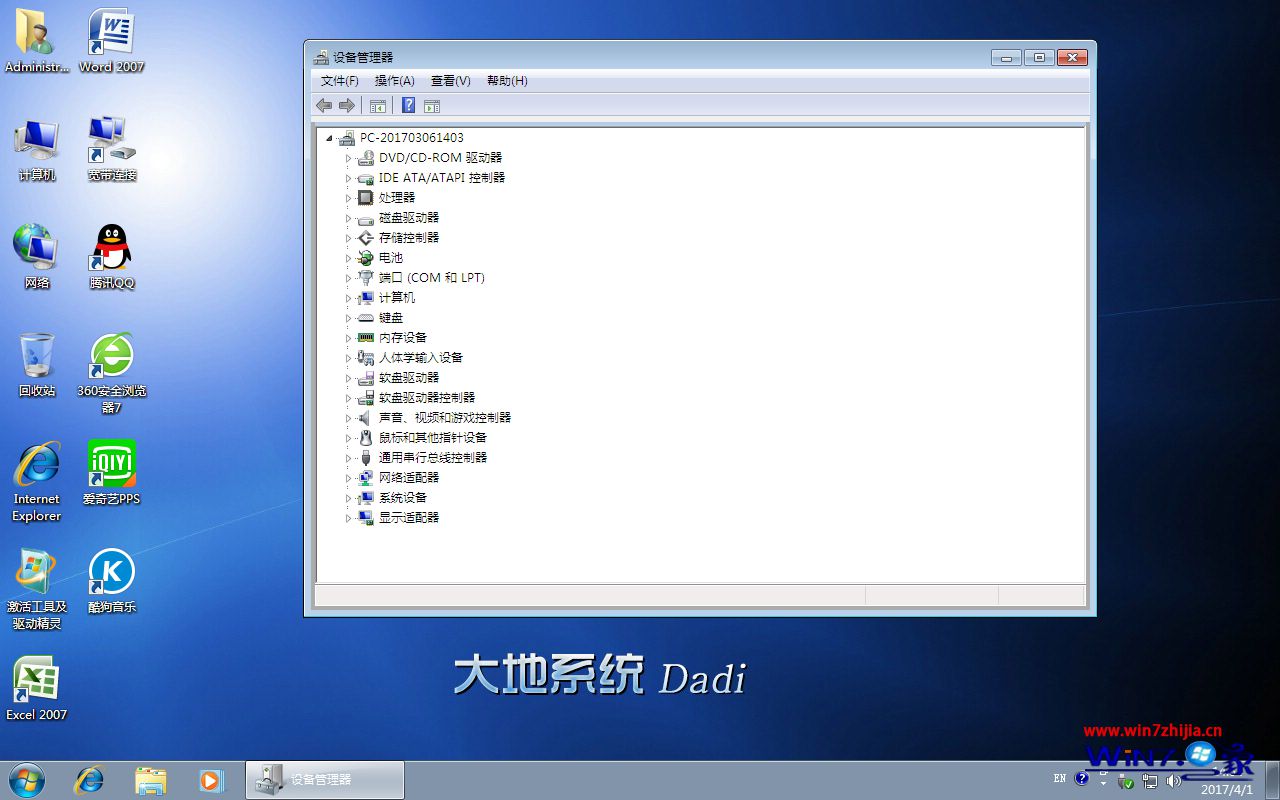Select the 人体学输入设备 icon
The width and height of the screenshot is (1280, 800).
pos(366,358)
